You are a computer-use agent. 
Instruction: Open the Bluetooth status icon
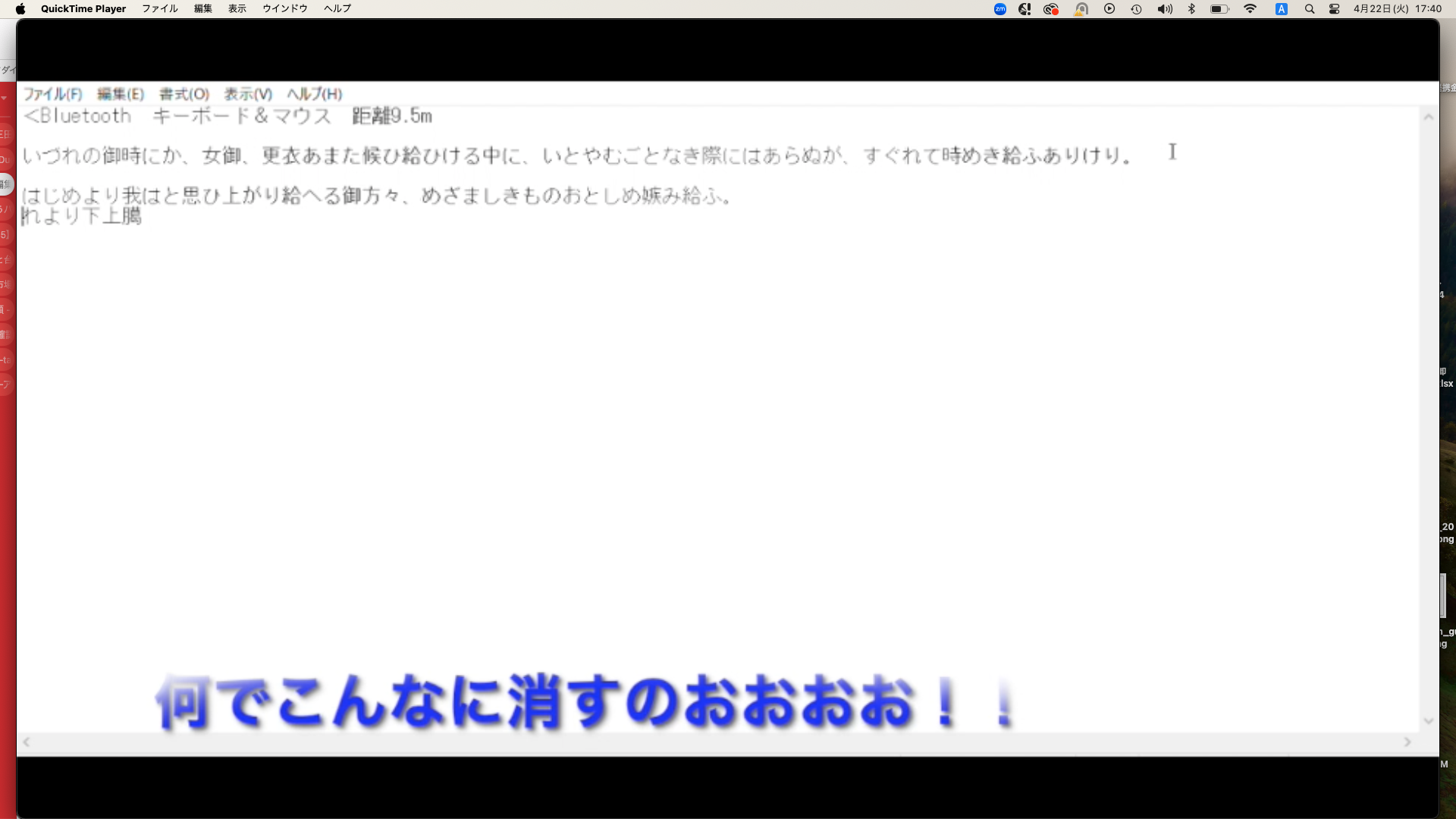coord(1191,9)
